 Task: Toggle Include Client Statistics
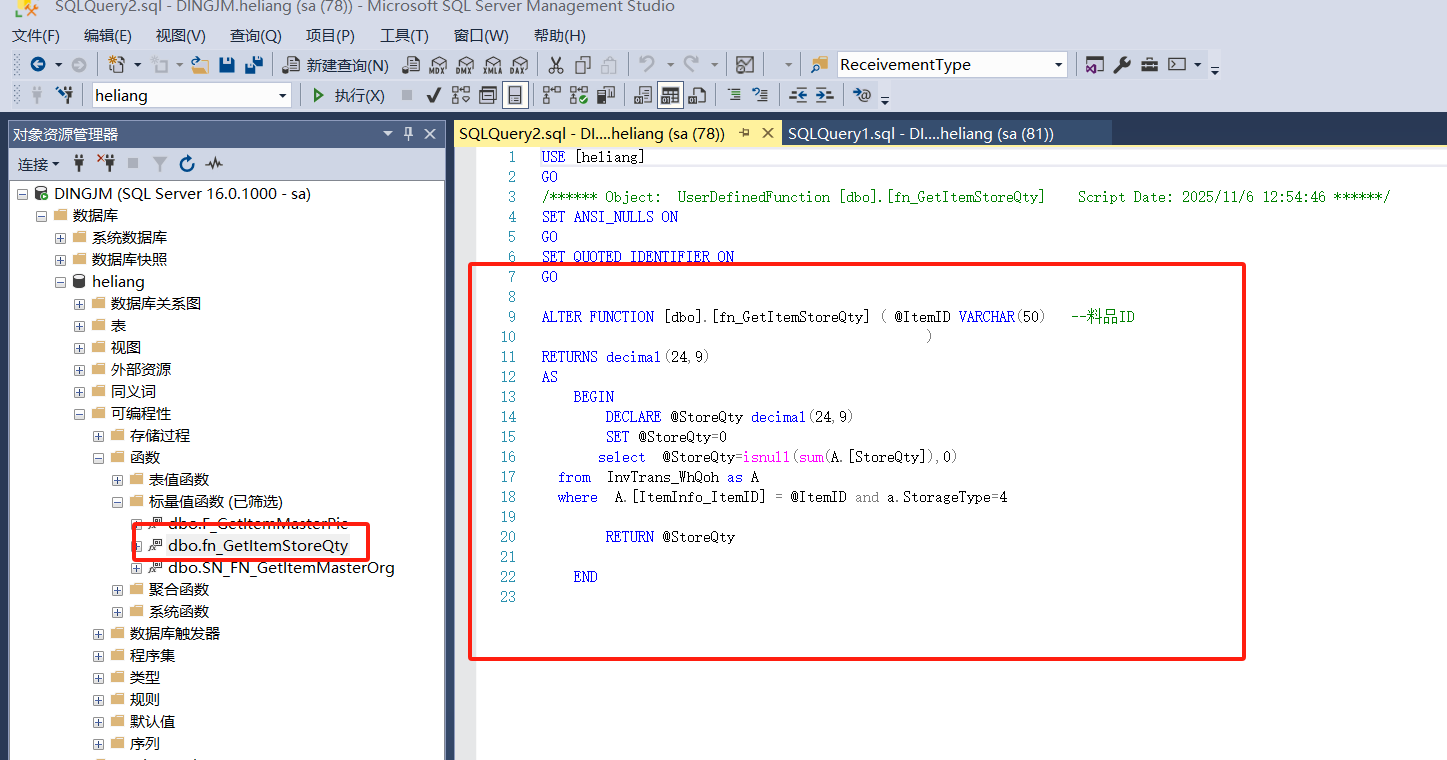point(605,95)
